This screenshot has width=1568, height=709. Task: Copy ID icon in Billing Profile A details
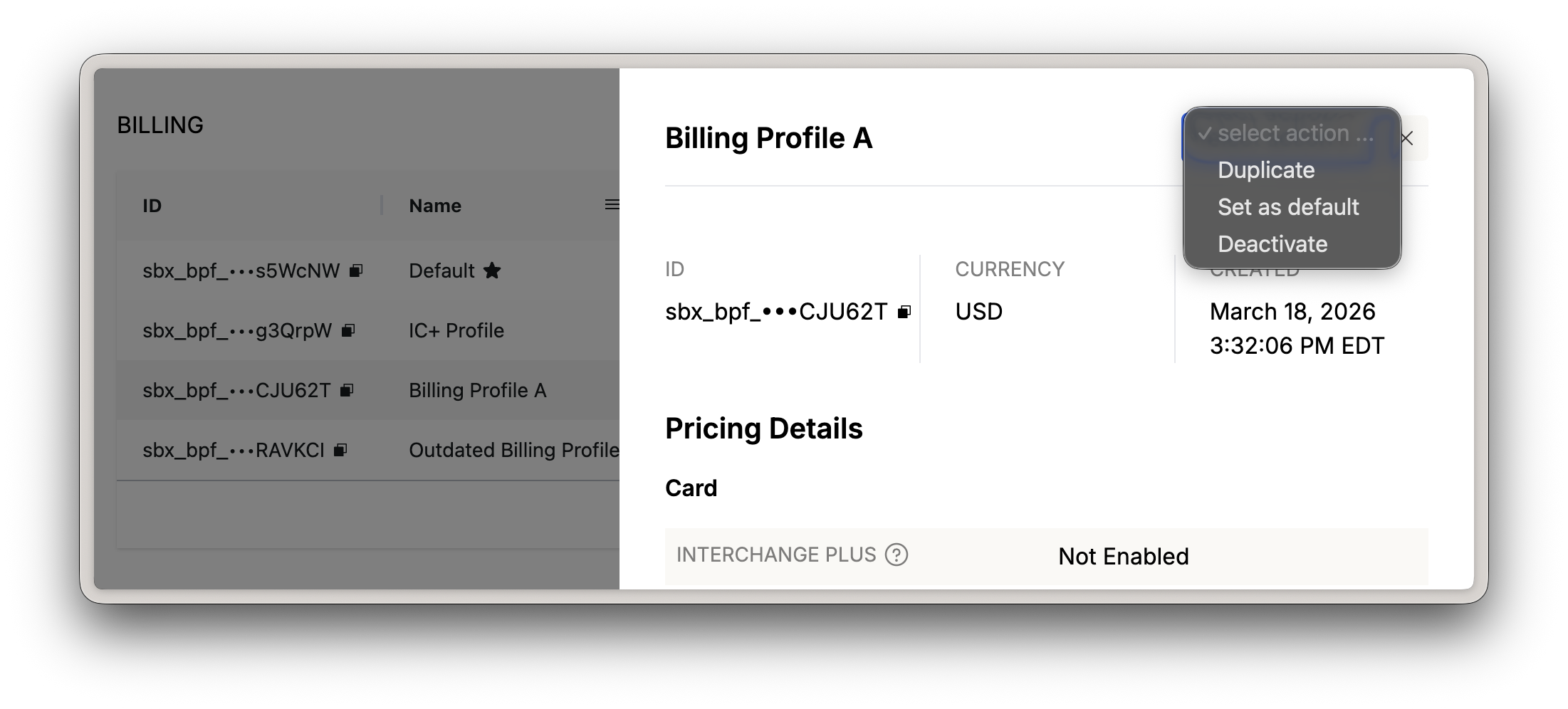904,312
